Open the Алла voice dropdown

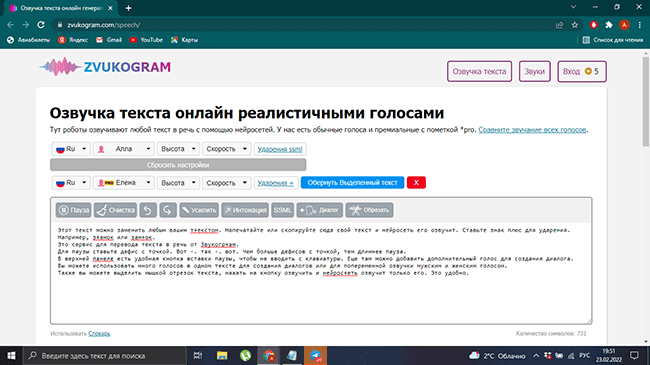pos(124,149)
